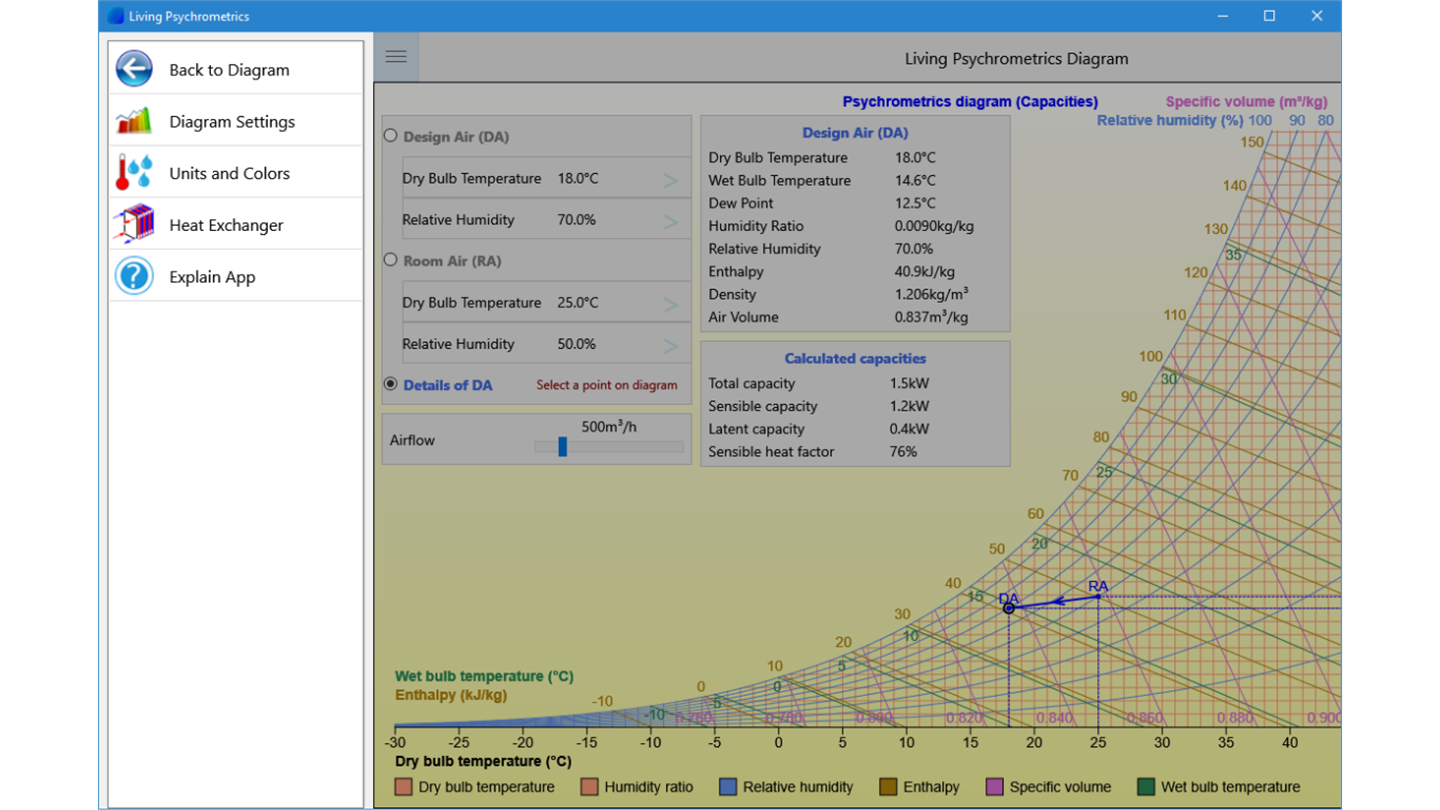The height and width of the screenshot is (810, 1440).
Task: Click the Relative humidity legend color swatch
Action: pos(728,787)
